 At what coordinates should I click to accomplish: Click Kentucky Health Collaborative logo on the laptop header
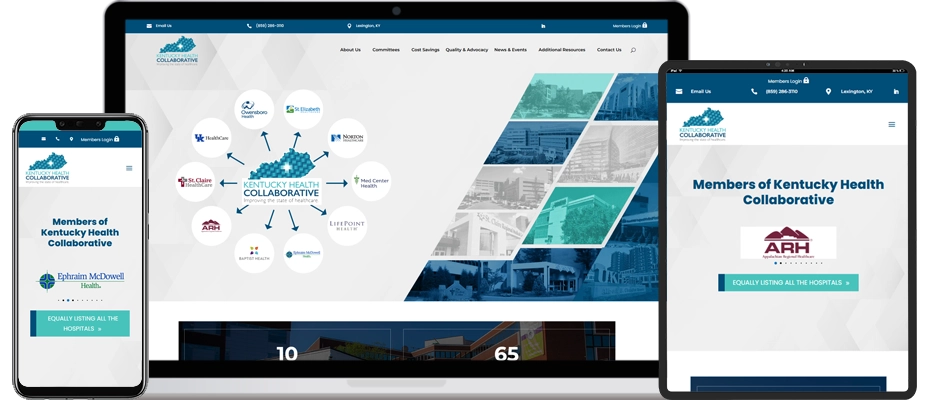tap(177, 51)
